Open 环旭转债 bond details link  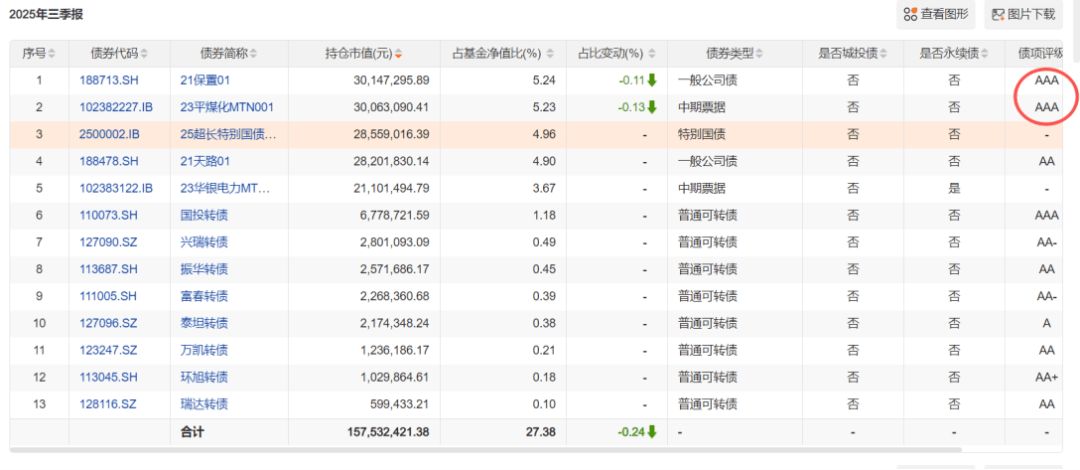pyautogui.click(x=202, y=377)
